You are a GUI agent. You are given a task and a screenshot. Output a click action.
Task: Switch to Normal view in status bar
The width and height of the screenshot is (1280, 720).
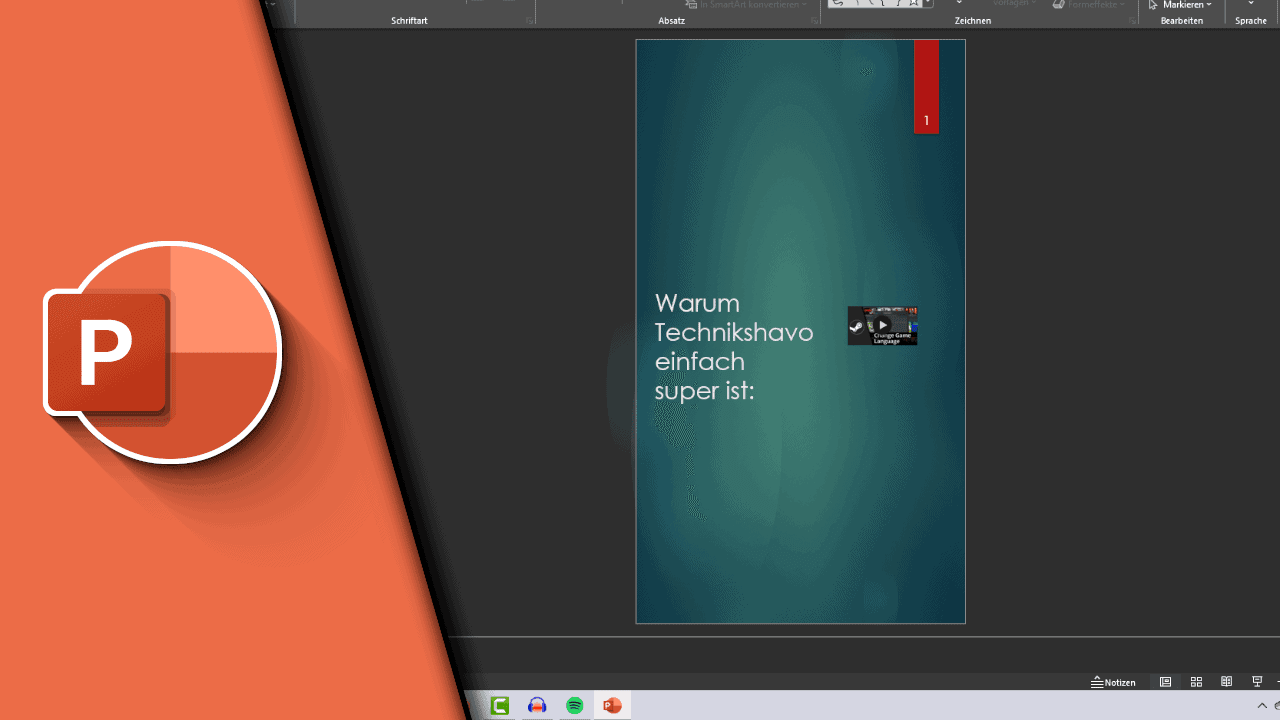(x=1165, y=682)
